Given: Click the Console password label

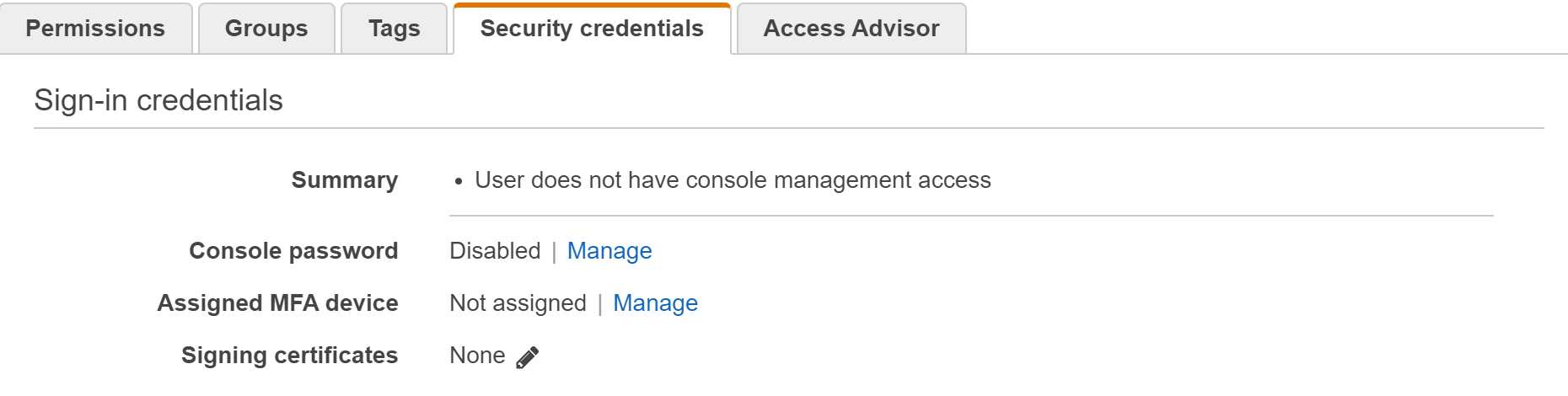Looking at the screenshot, I should pyautogui.click(x=293, y=251).
